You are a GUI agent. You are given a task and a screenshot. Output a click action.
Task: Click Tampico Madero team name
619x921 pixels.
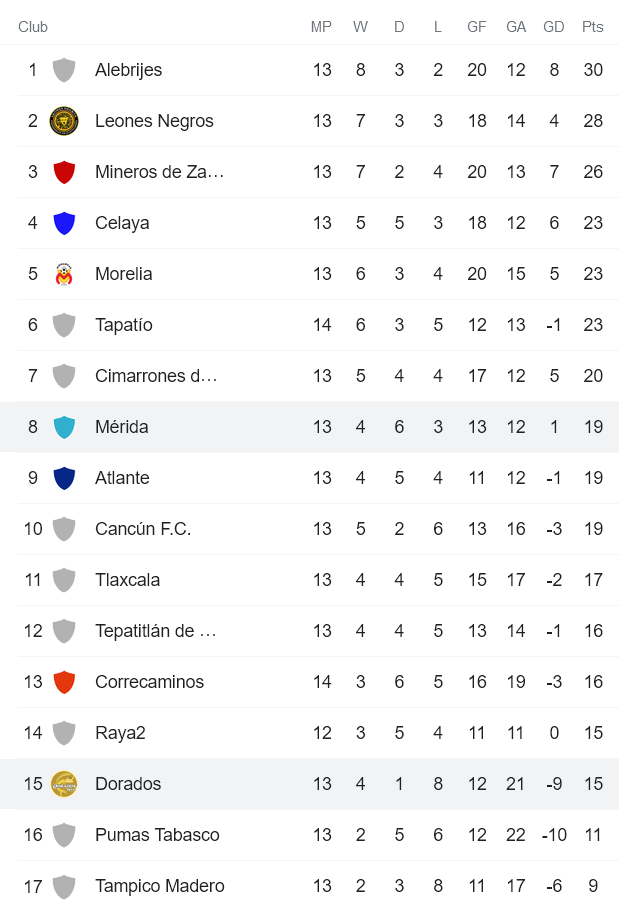click(160, 886)
